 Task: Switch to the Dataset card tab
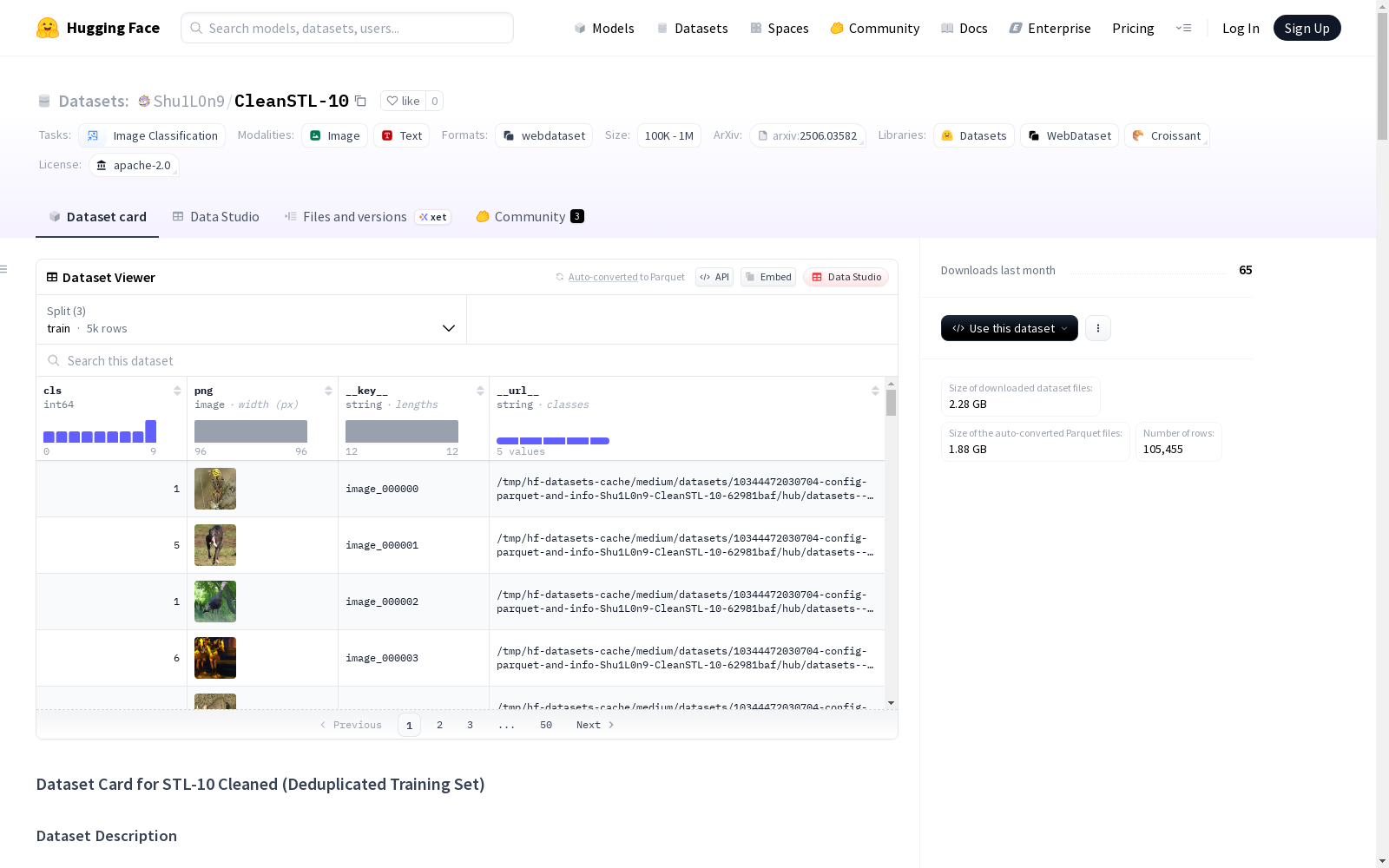pos(97,217)
